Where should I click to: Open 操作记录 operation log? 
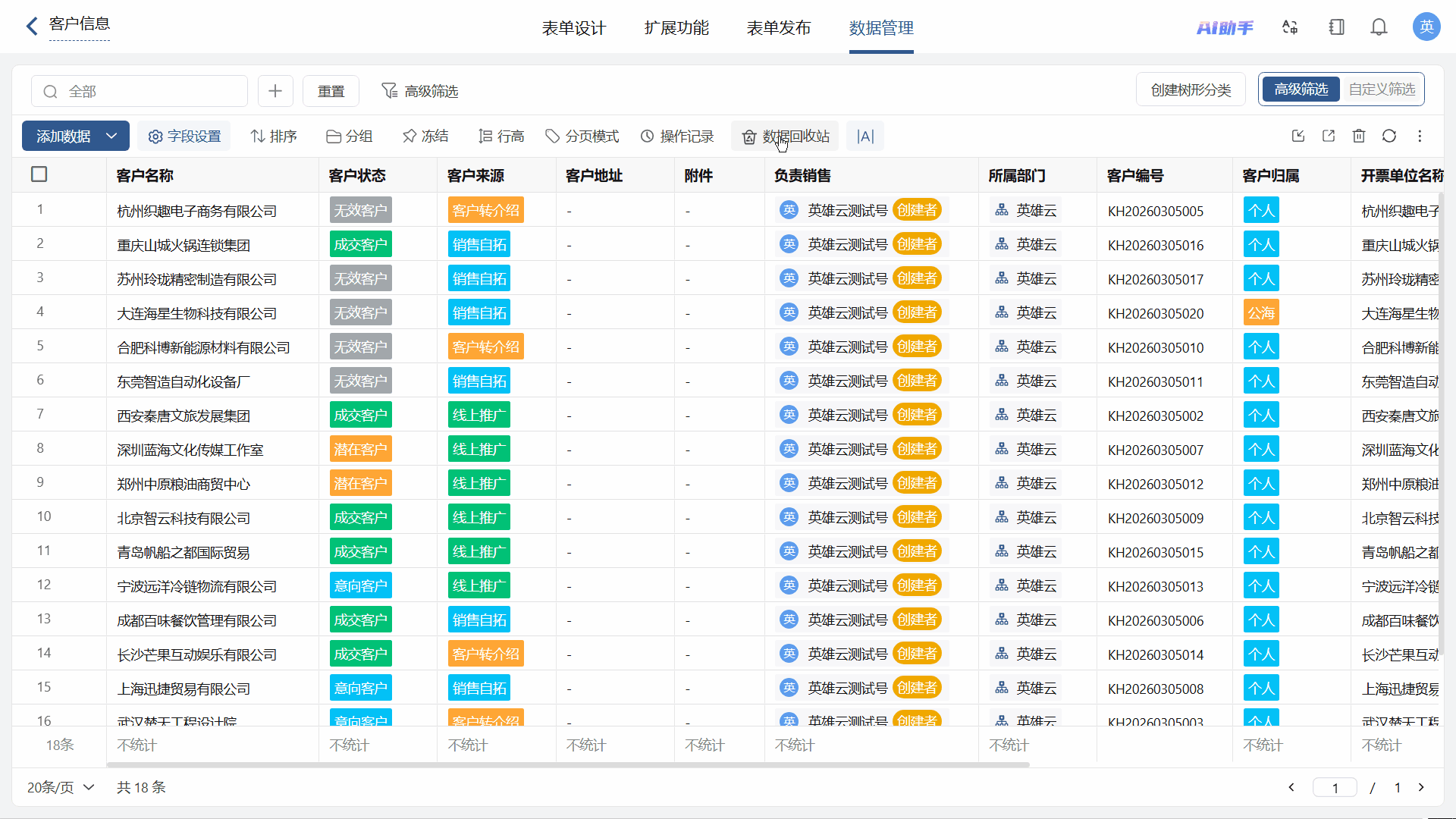pyautogui.click(x=677, y=136)
